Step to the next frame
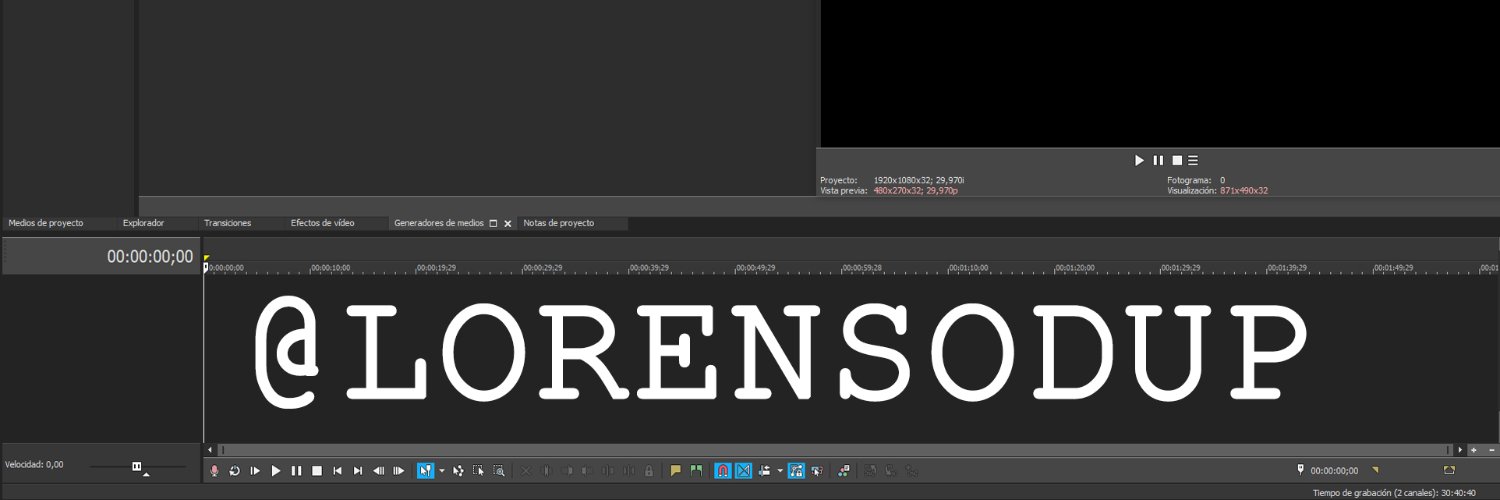 [398, 471]
